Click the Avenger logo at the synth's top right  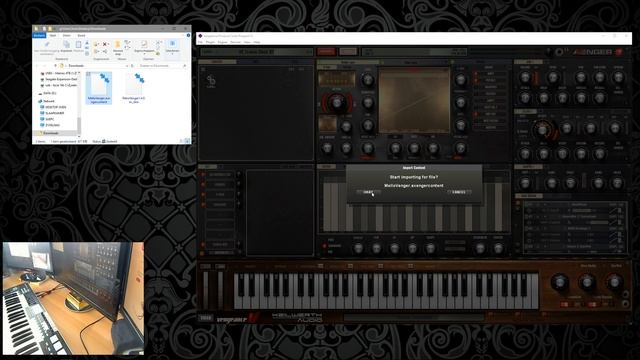[593, 52]
